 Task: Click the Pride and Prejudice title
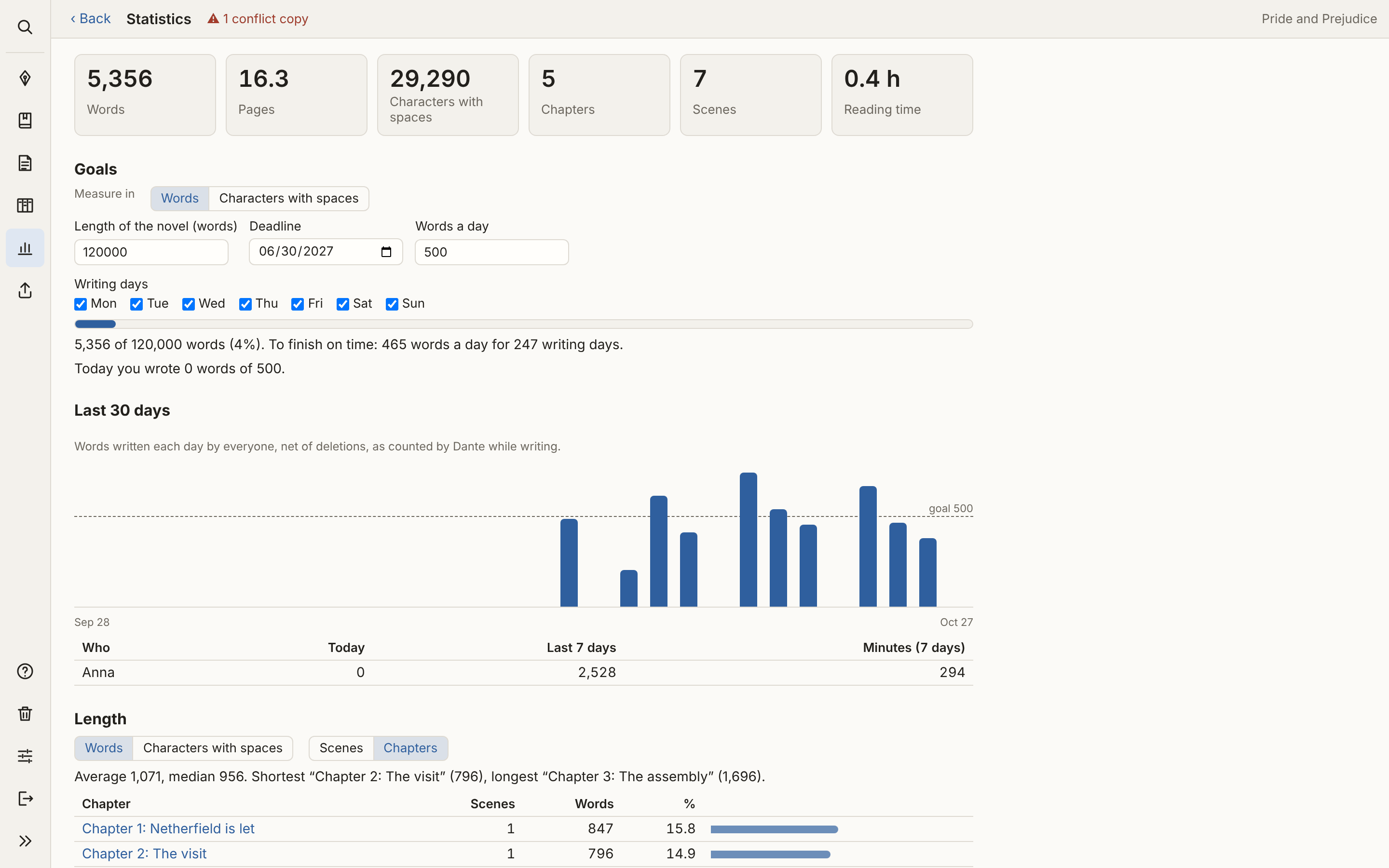(x=1319, y=19)
